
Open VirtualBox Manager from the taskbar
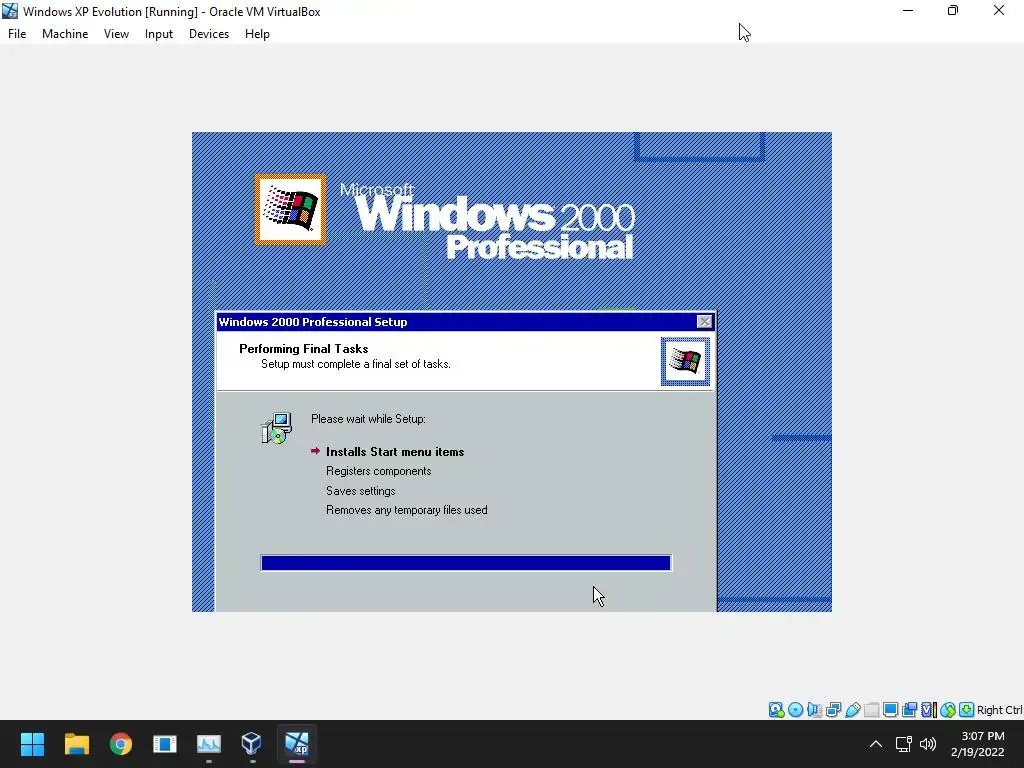(252, 744)
